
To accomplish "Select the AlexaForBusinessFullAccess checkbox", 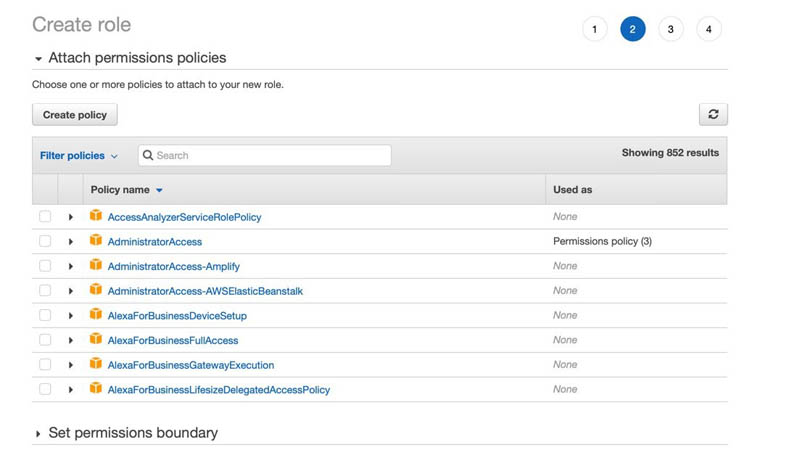I will click(x=45, y=340).
